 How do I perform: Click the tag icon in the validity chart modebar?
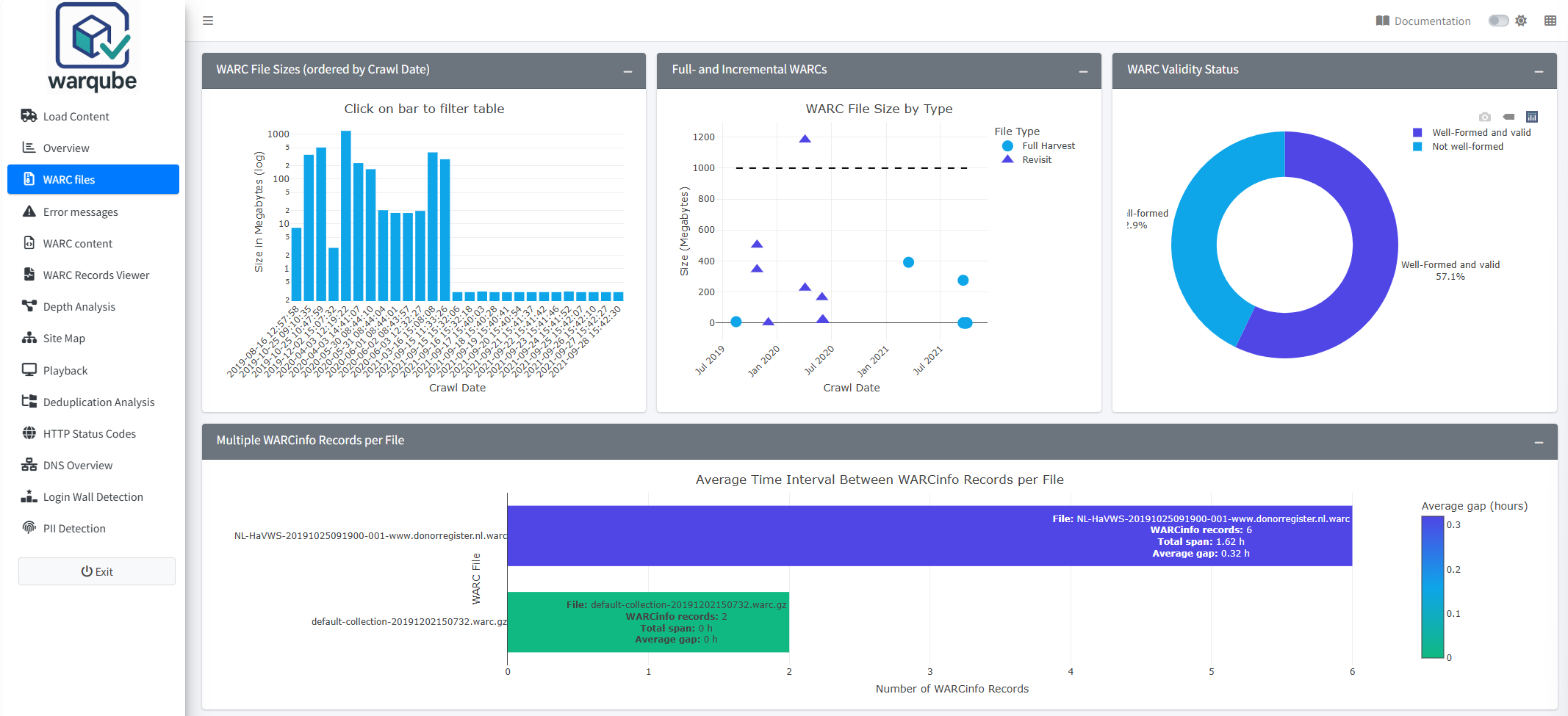1508,117
